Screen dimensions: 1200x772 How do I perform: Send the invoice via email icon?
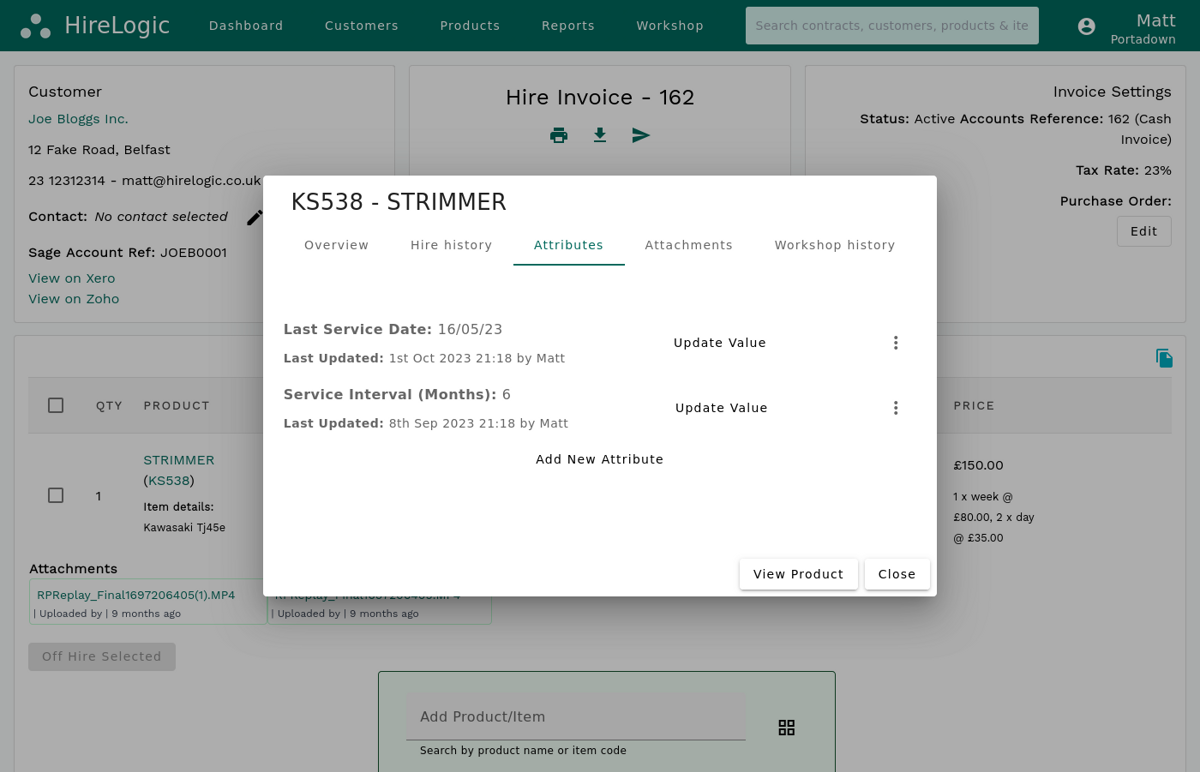[x=640, y=134]
